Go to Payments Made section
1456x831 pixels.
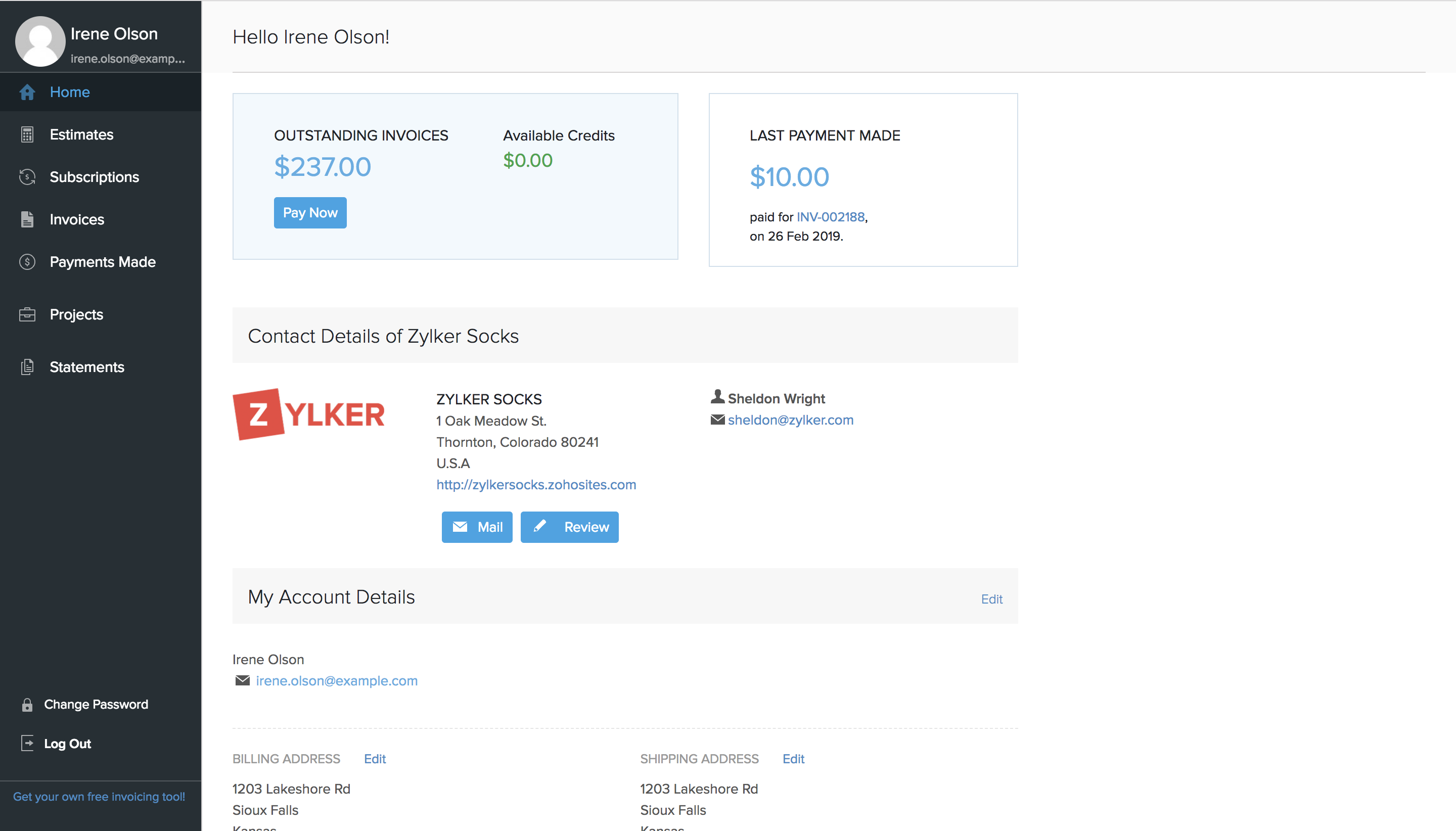[x=102, y=262]
